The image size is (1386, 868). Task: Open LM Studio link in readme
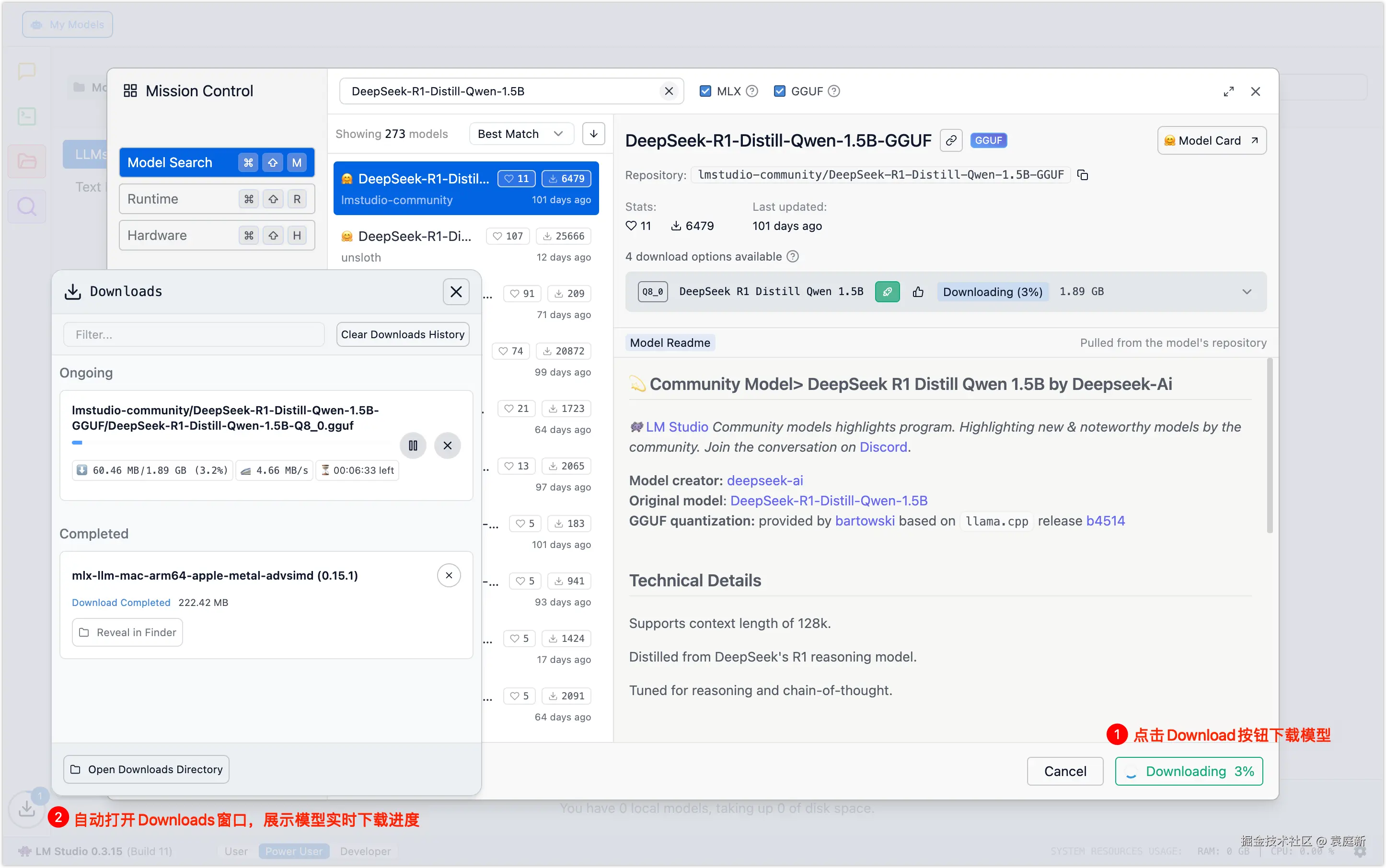(677, 427)
